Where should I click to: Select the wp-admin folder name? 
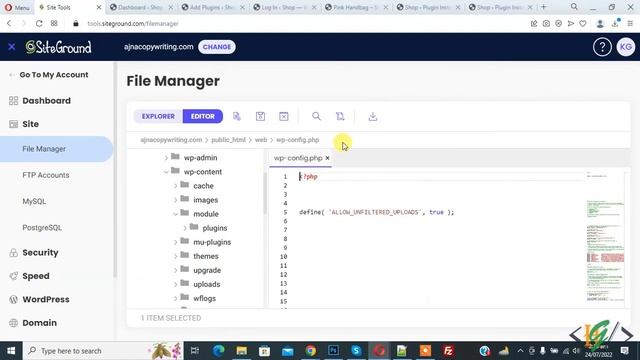(x=200, y=158)
